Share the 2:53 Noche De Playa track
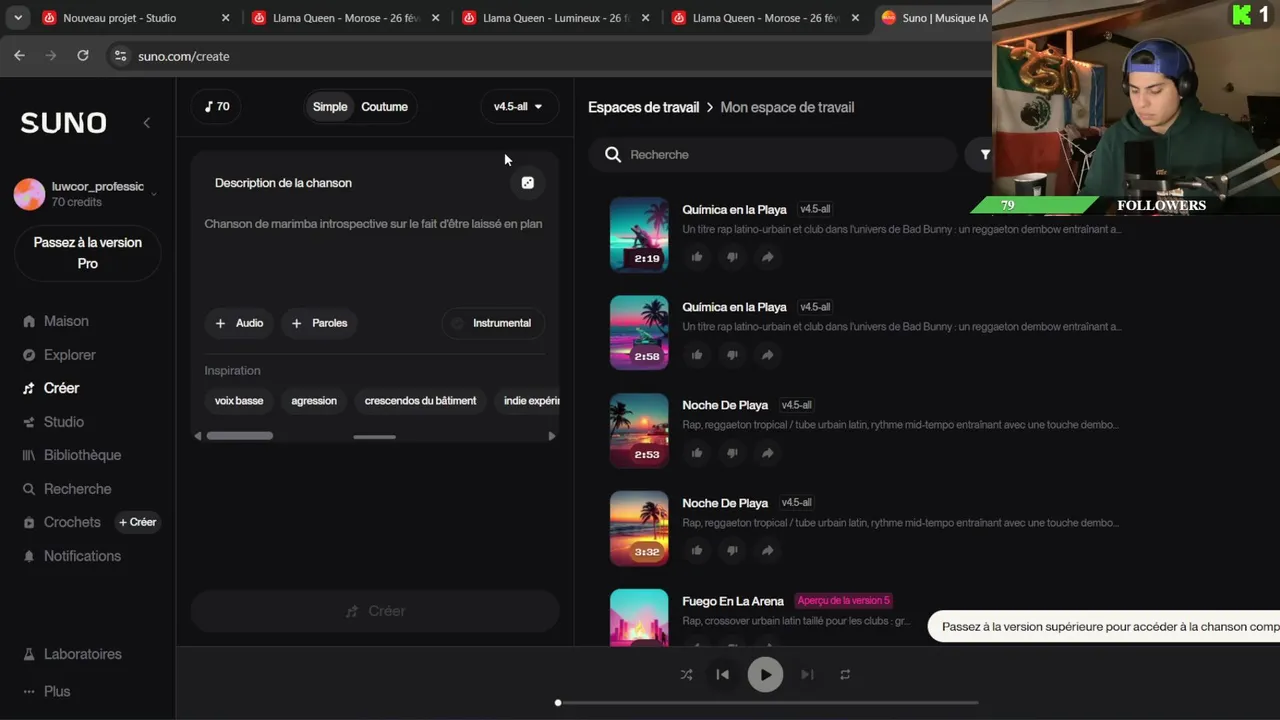 pos(767,453)
